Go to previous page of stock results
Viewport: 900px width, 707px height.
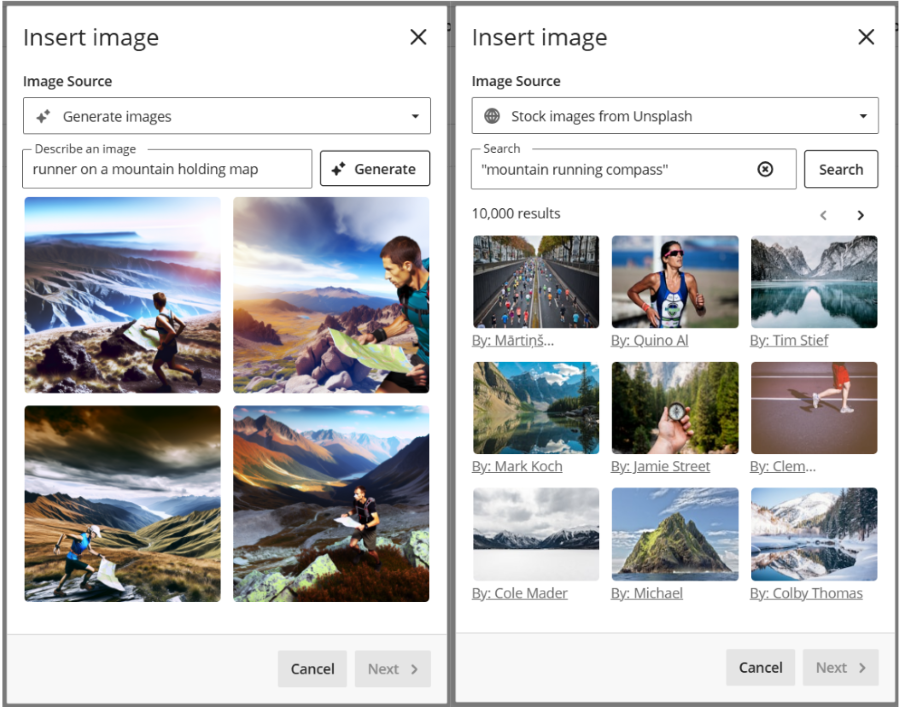click(x=823, y=215)
